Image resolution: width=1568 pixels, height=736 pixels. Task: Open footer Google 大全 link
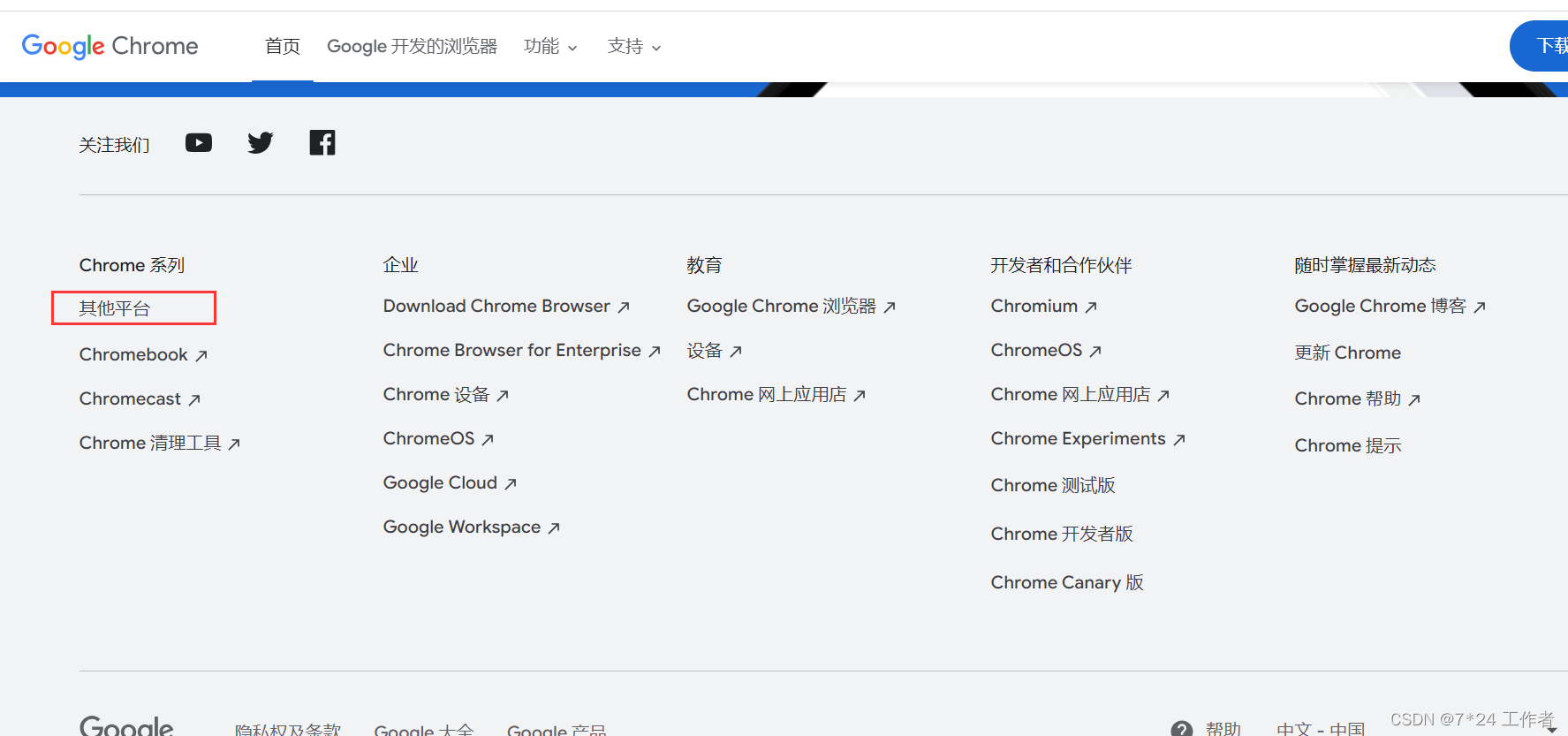(x=424, y=730)
